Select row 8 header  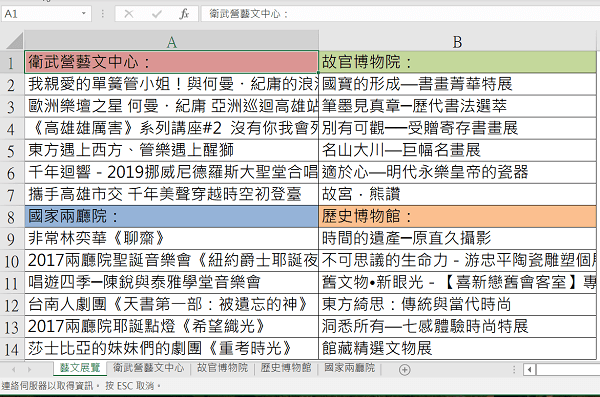12,217
